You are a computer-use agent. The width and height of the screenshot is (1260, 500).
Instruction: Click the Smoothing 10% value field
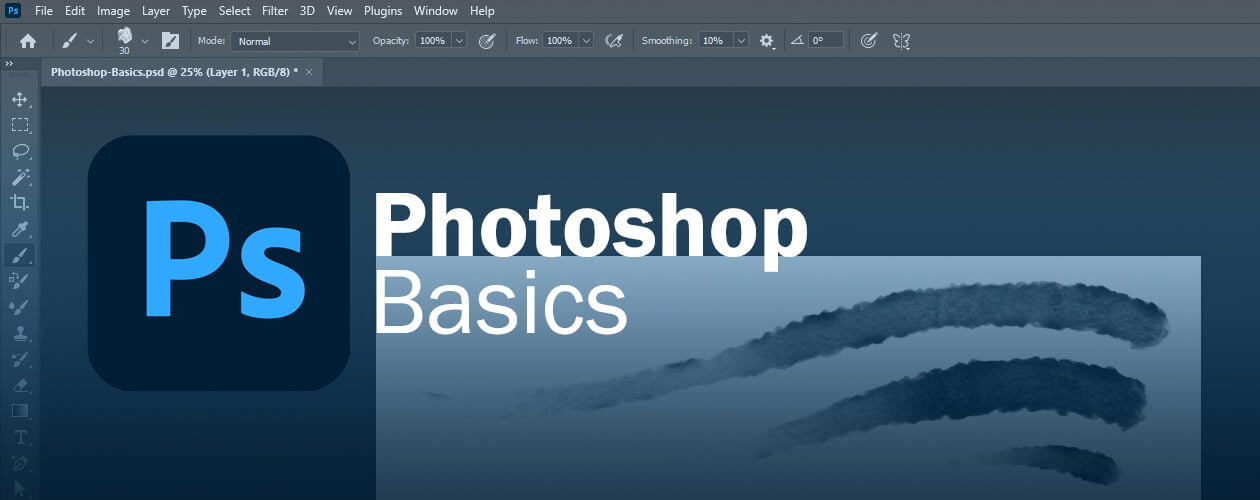714,41
